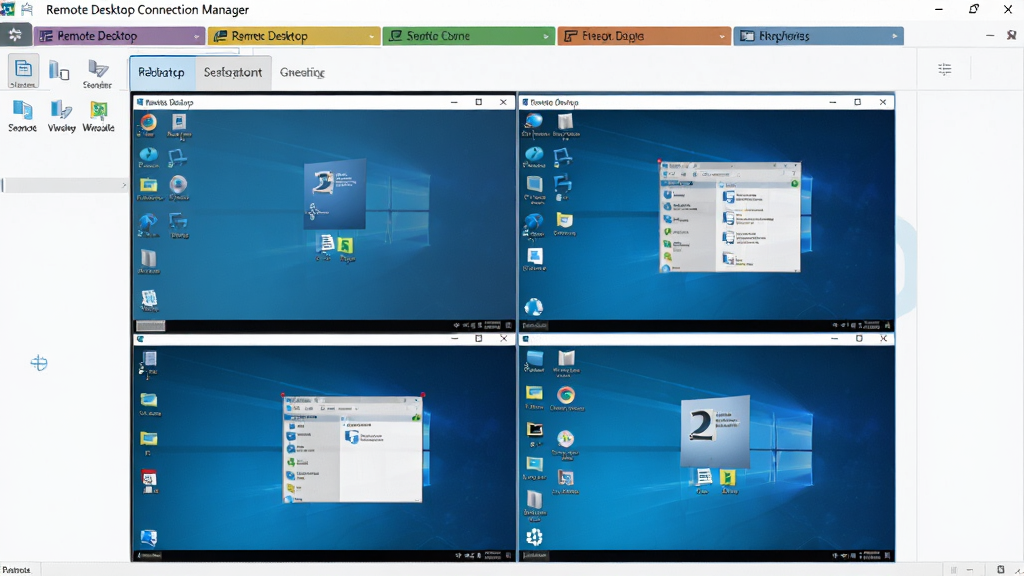The image size is (1024, 576).
Task: Click the crosshair icon in the left sidebar
Action: coord(39,363)
